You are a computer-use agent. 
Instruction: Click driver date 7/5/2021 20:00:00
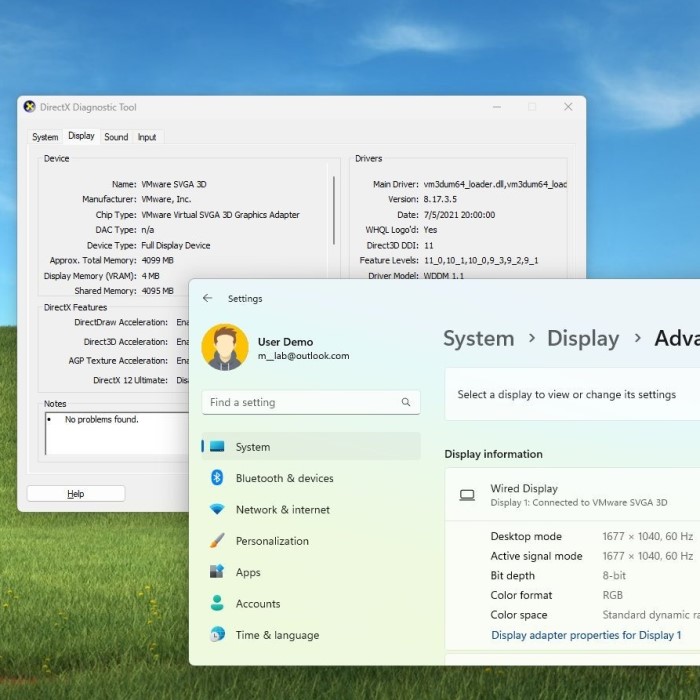pyautogui.click(x=459, y=215)
